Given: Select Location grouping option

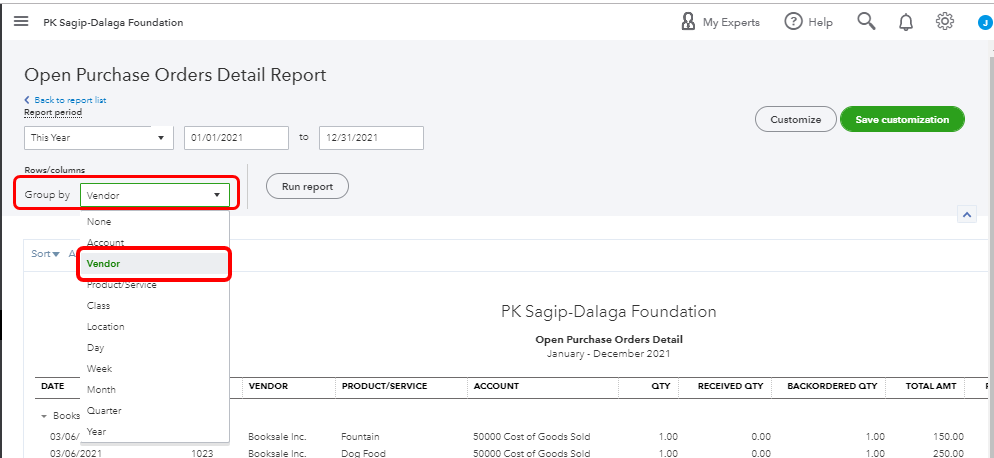Looking at the screenshot, I should [106, 327].
